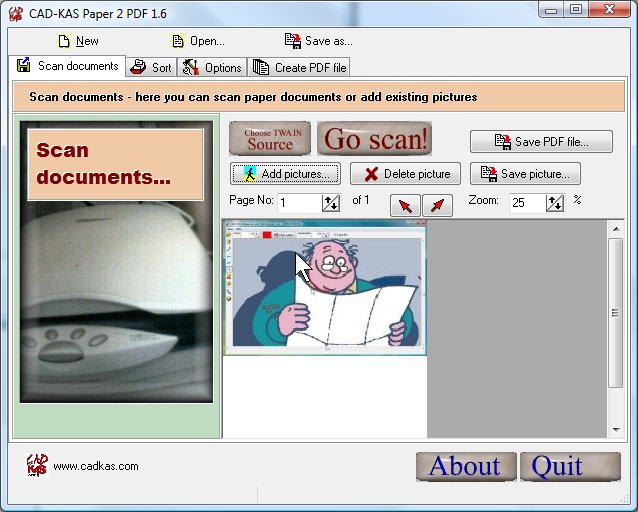
Task: Open the Options tab
Action: pos(211,67)
